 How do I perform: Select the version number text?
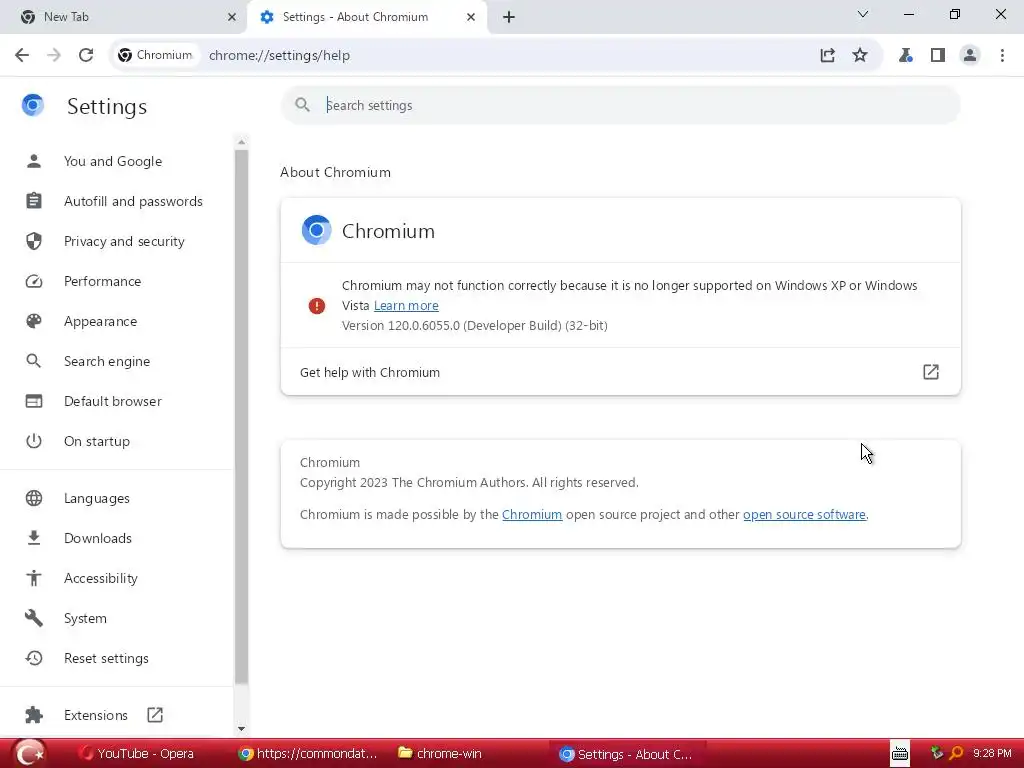pyautogui.click(x=475, y=325)
